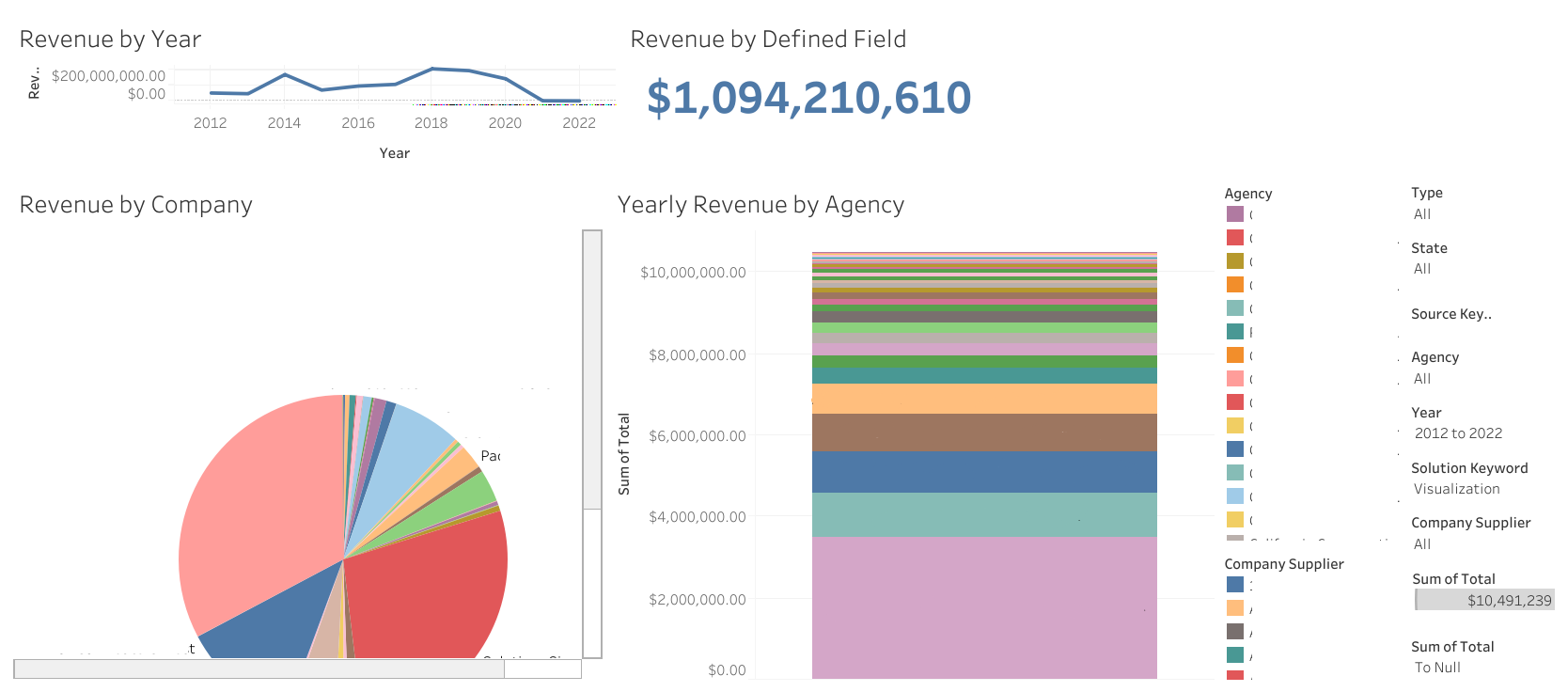1568x692 pixels.
Task: Select the olive swatch in Agency legend
Action: click(x=1235, y=261)
